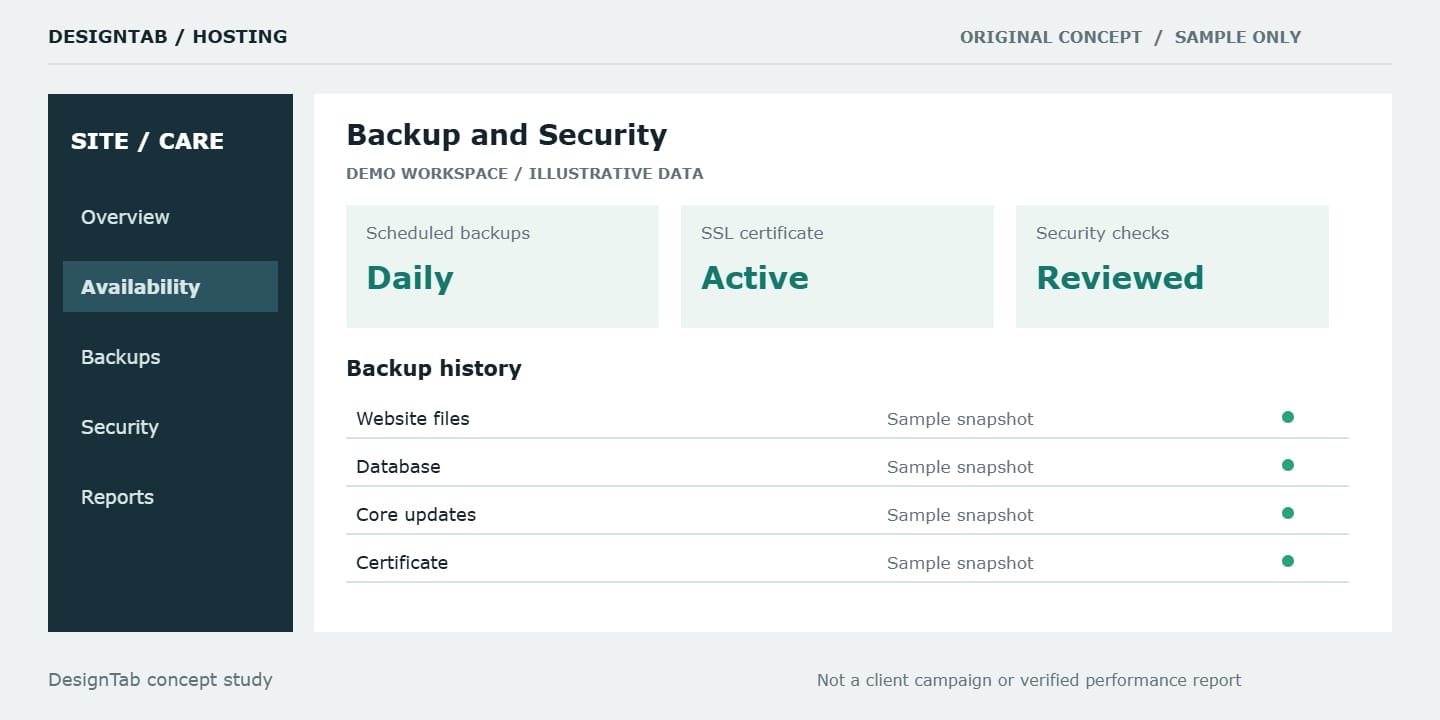Viewport: 1440px width, 720px height.
Task: Click the green status dot for Website files
Action: coord(1288,417)
